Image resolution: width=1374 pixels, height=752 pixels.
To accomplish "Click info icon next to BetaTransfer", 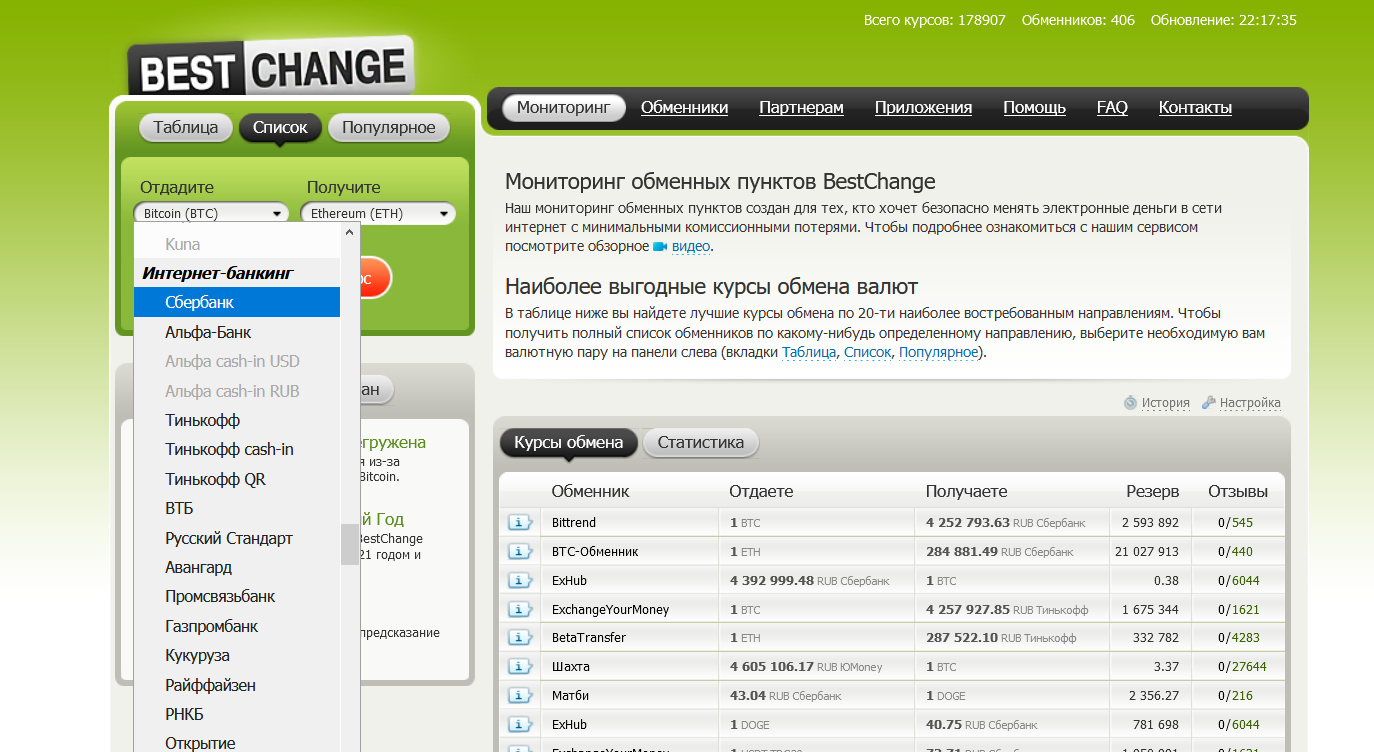I will (x=520, y=638).
